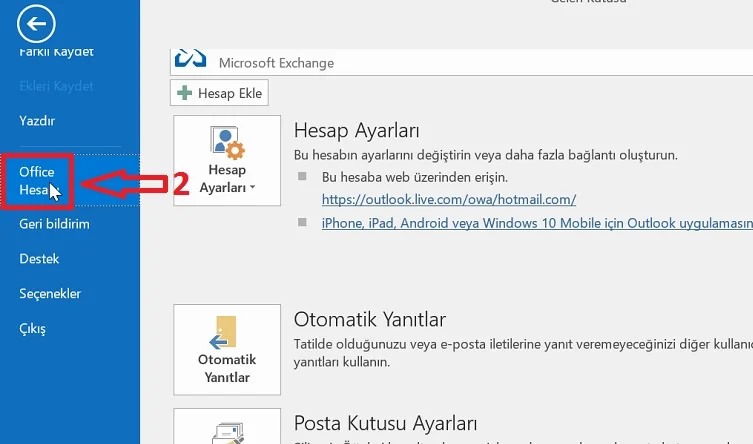
Task: Click the Otomatik Yanıtlar door-arrow icon
Action: [223, 332]
